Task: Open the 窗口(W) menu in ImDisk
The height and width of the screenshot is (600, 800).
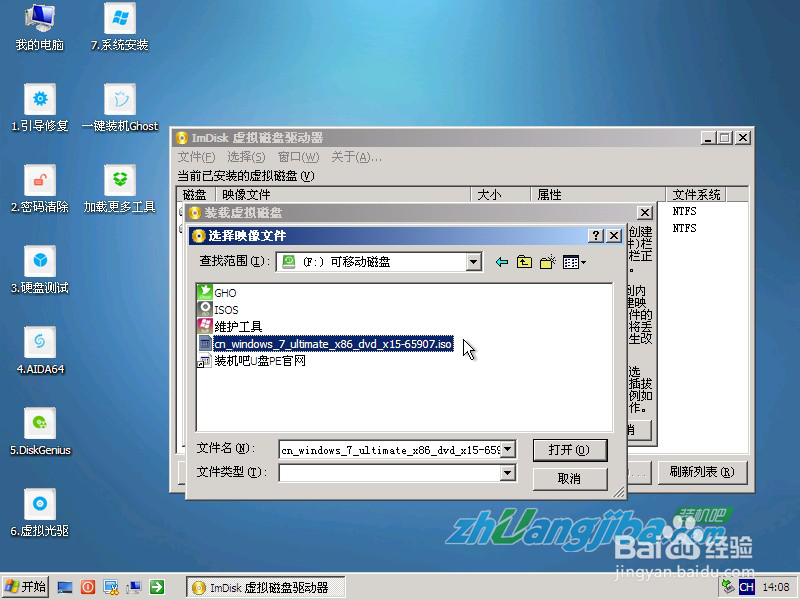Action: pyautogui.click(x=298, y=157)
